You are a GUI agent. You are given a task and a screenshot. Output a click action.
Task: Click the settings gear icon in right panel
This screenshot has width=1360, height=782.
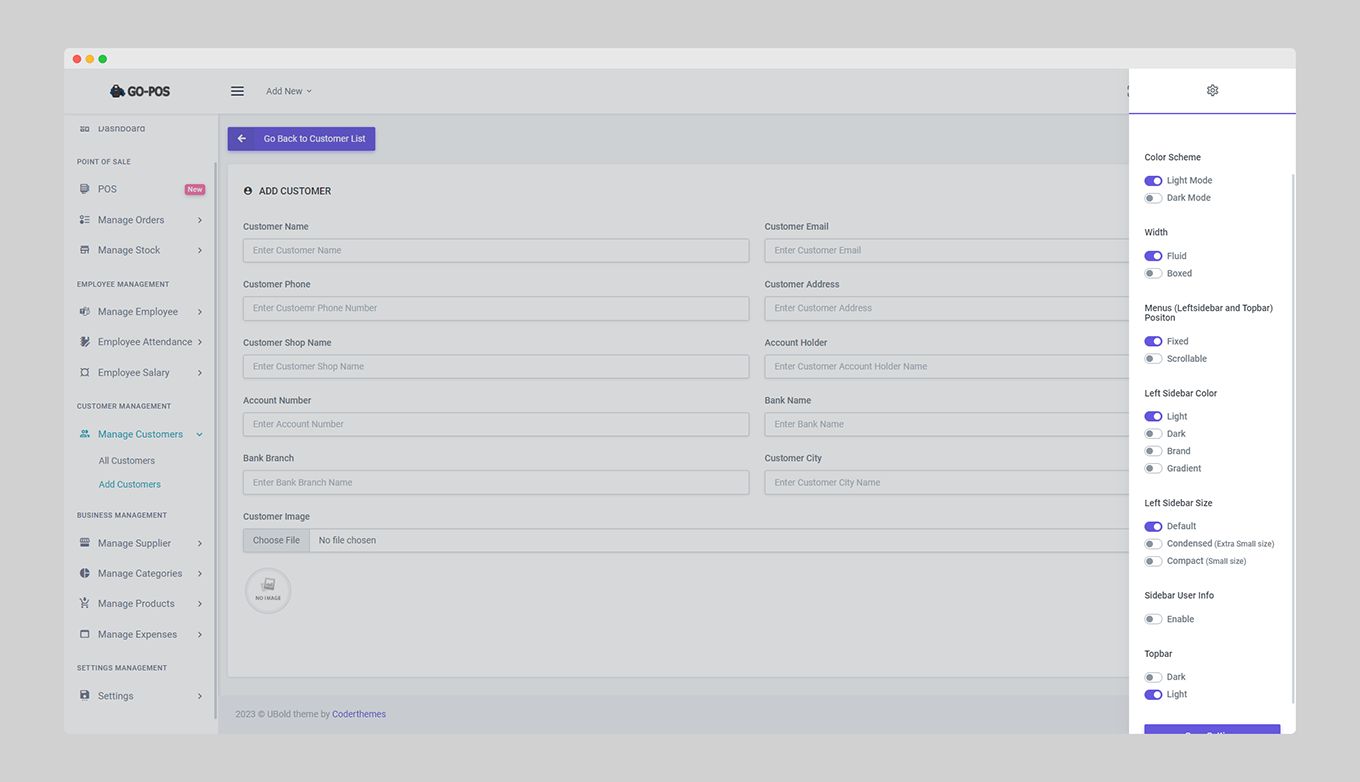coord(1212,90)
